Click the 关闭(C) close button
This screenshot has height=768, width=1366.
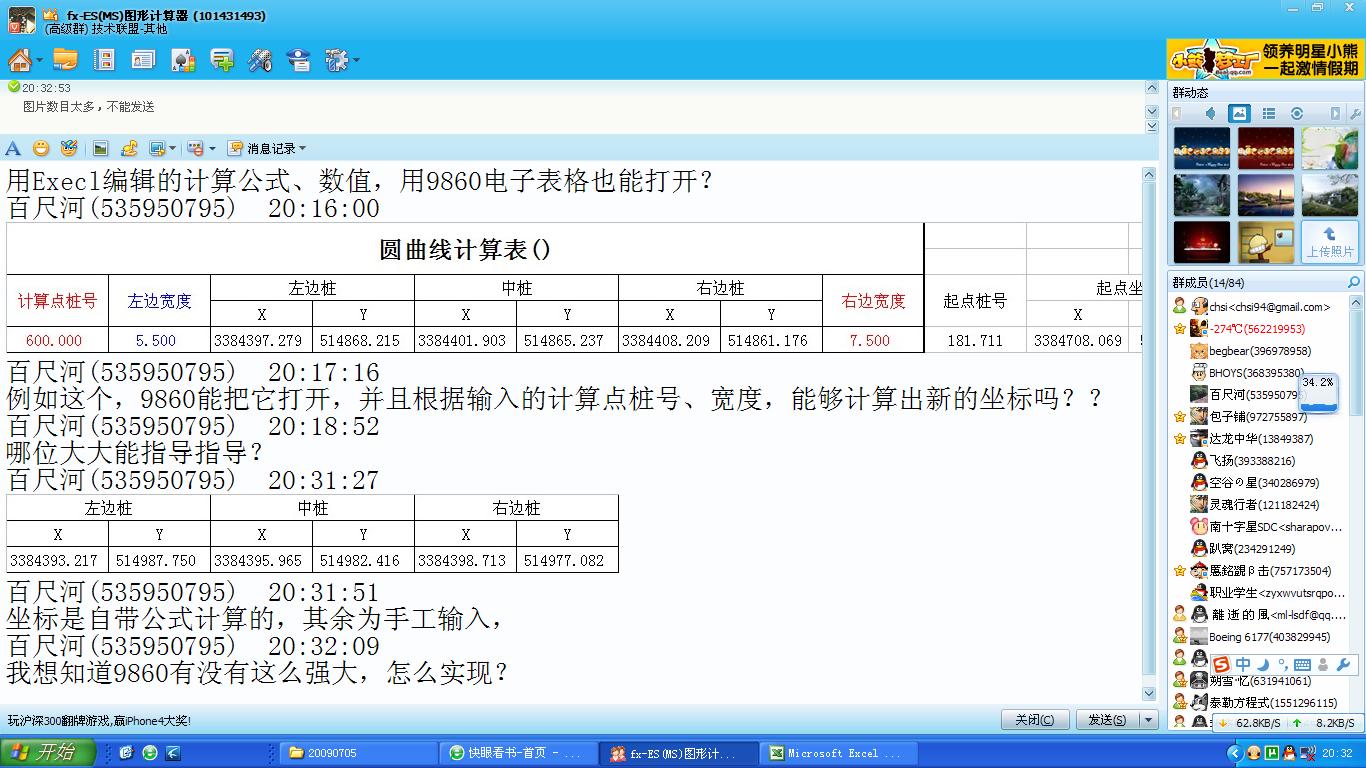(x=1035, y=720)
